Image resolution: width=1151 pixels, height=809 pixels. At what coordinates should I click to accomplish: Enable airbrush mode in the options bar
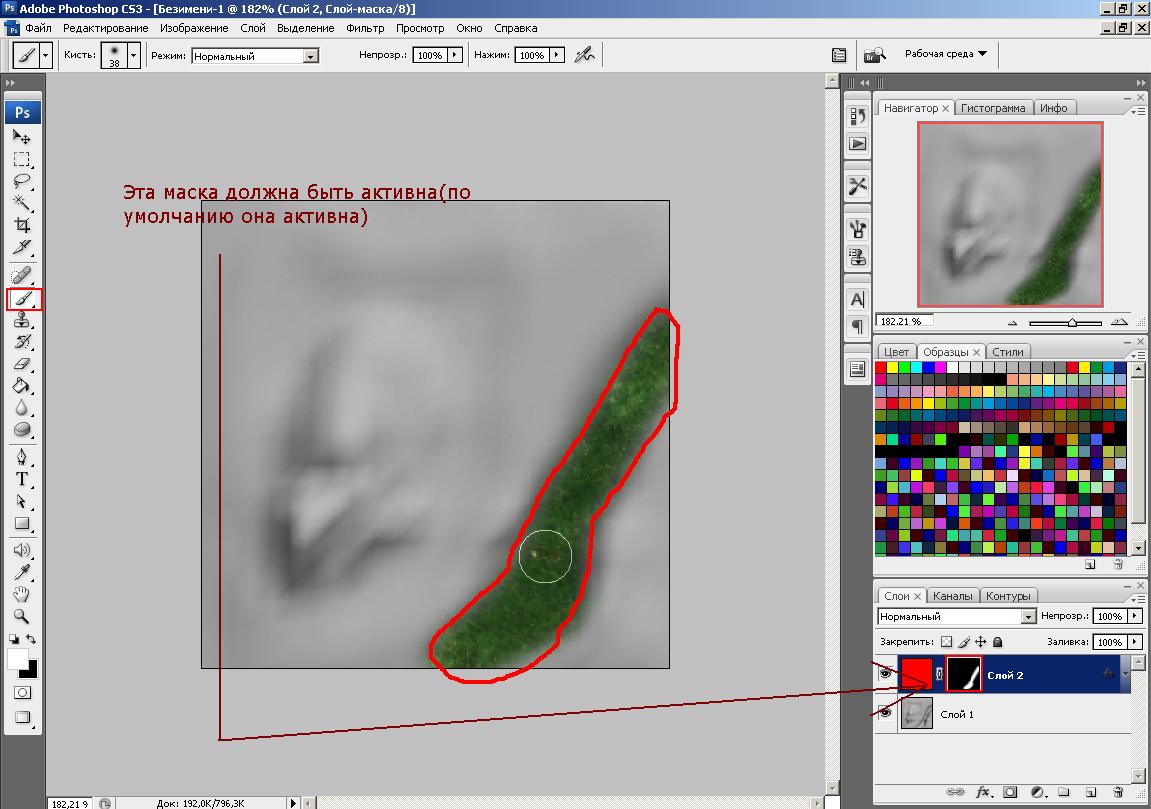click(x=586, y=55)
